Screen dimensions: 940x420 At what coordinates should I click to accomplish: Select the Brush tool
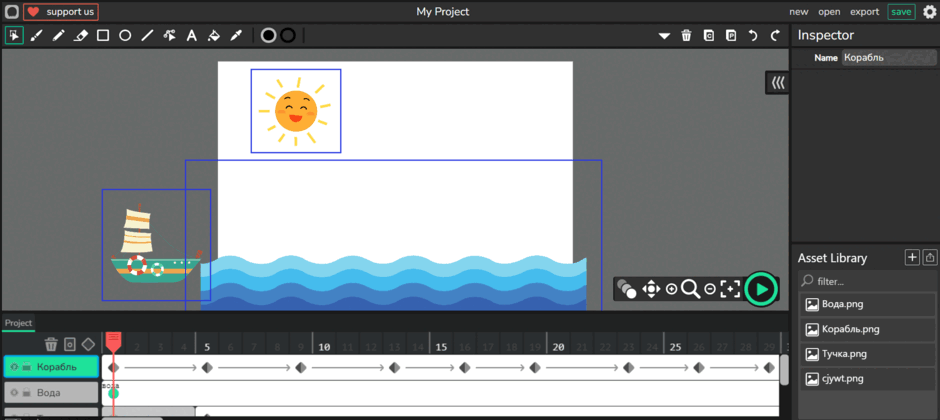point(36,36)
